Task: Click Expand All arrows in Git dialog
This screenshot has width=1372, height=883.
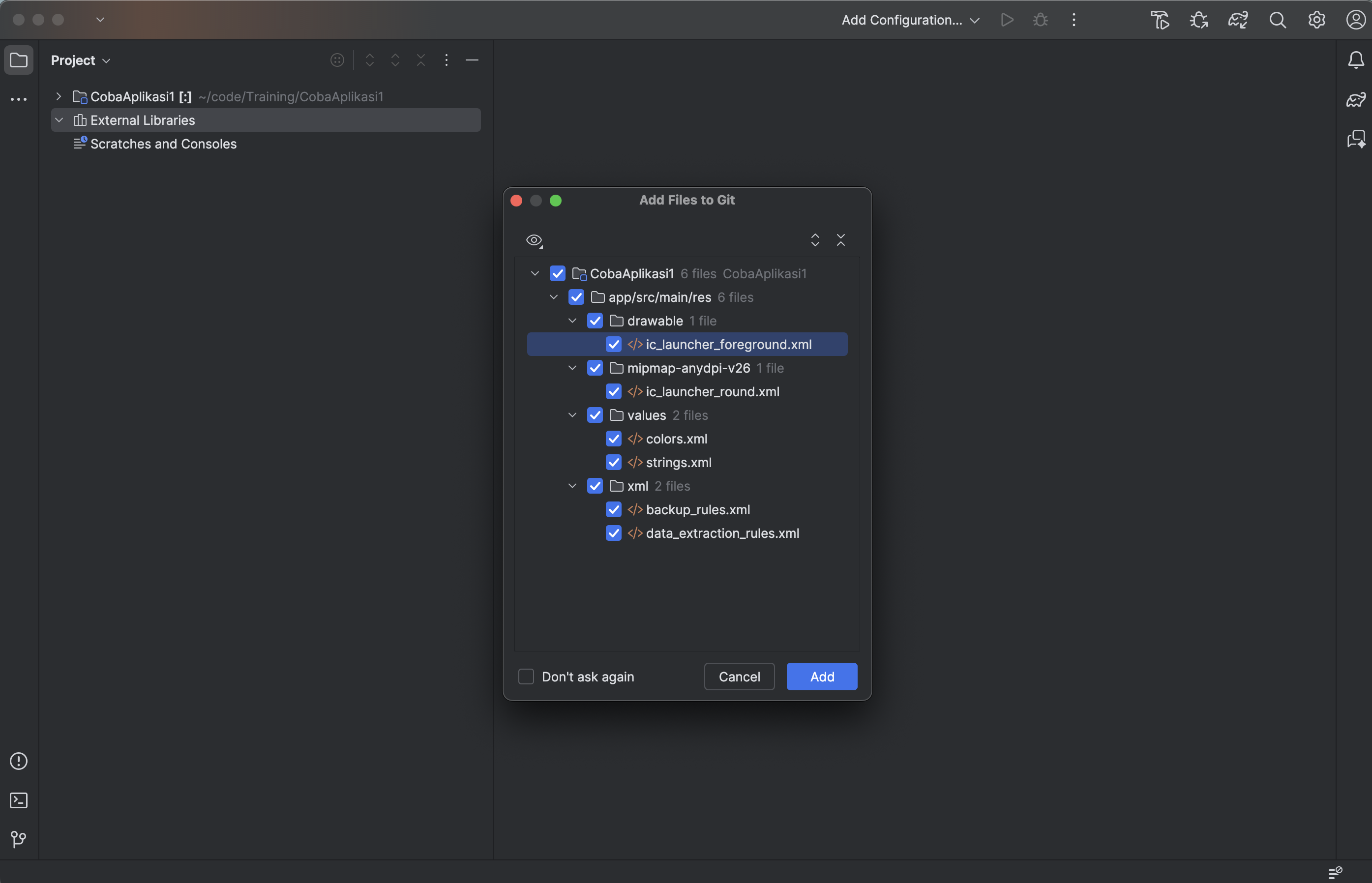Action: coord(815,240)
